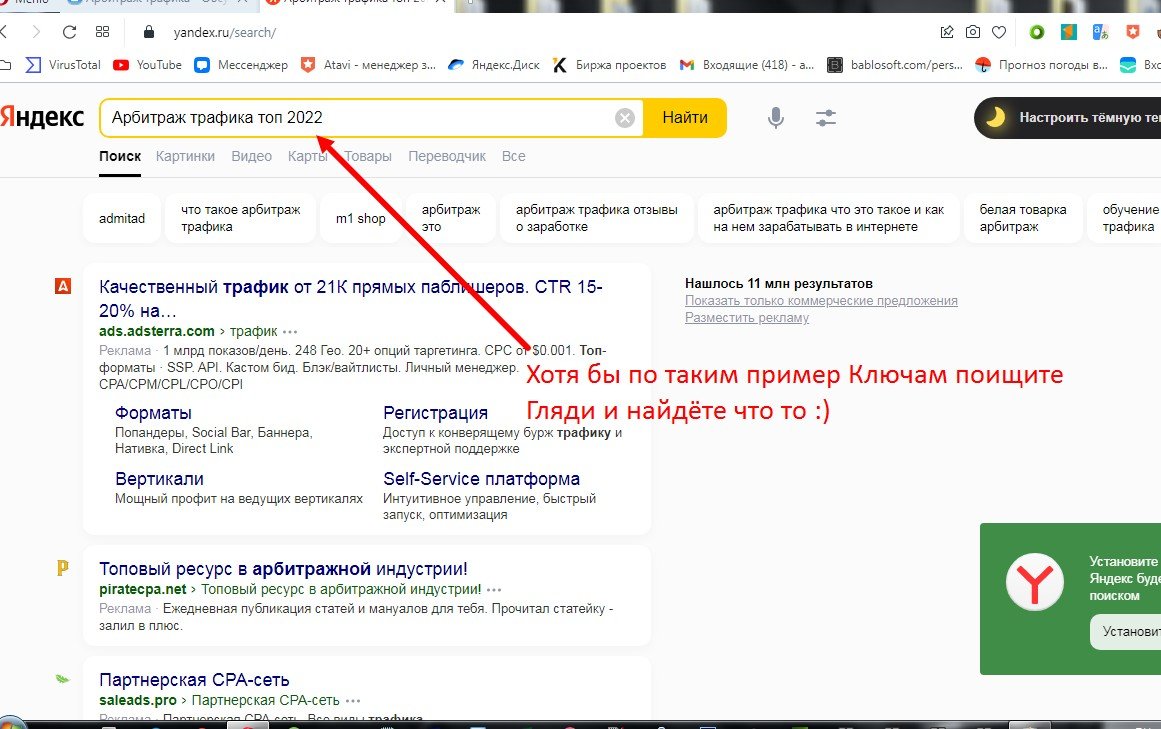1161x729 pixels.
Task: Click the Adsterra result favicon
Action: pyautogui.click(x=63, y=286)
